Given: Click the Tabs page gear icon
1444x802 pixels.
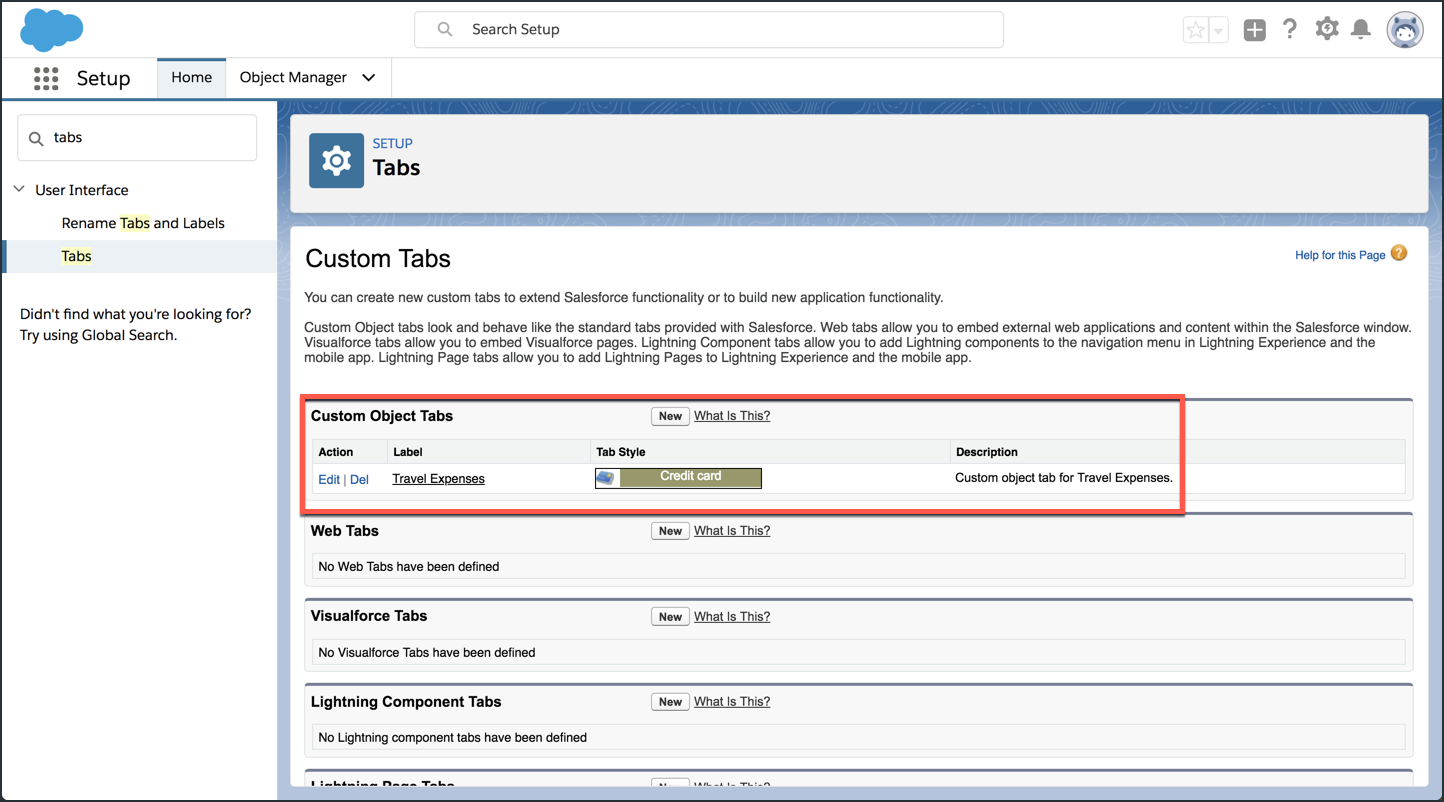Looking at the screenshot, I should tap(336, 160).
